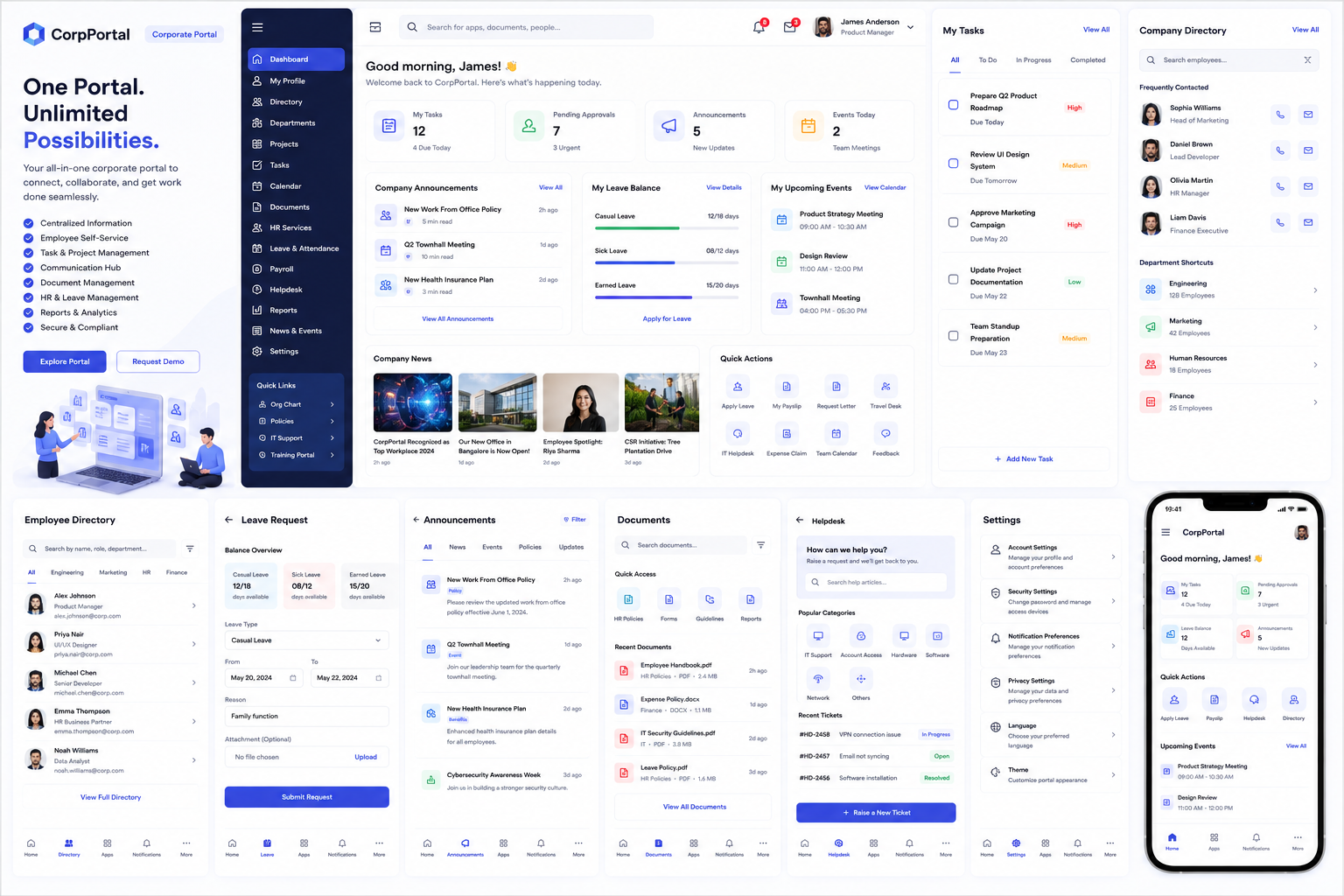Go back using the Leave Request arrow
Image resolution: width=1344 pixels, height=896 pixels.
pyautogui.click(x=229, y=520)
